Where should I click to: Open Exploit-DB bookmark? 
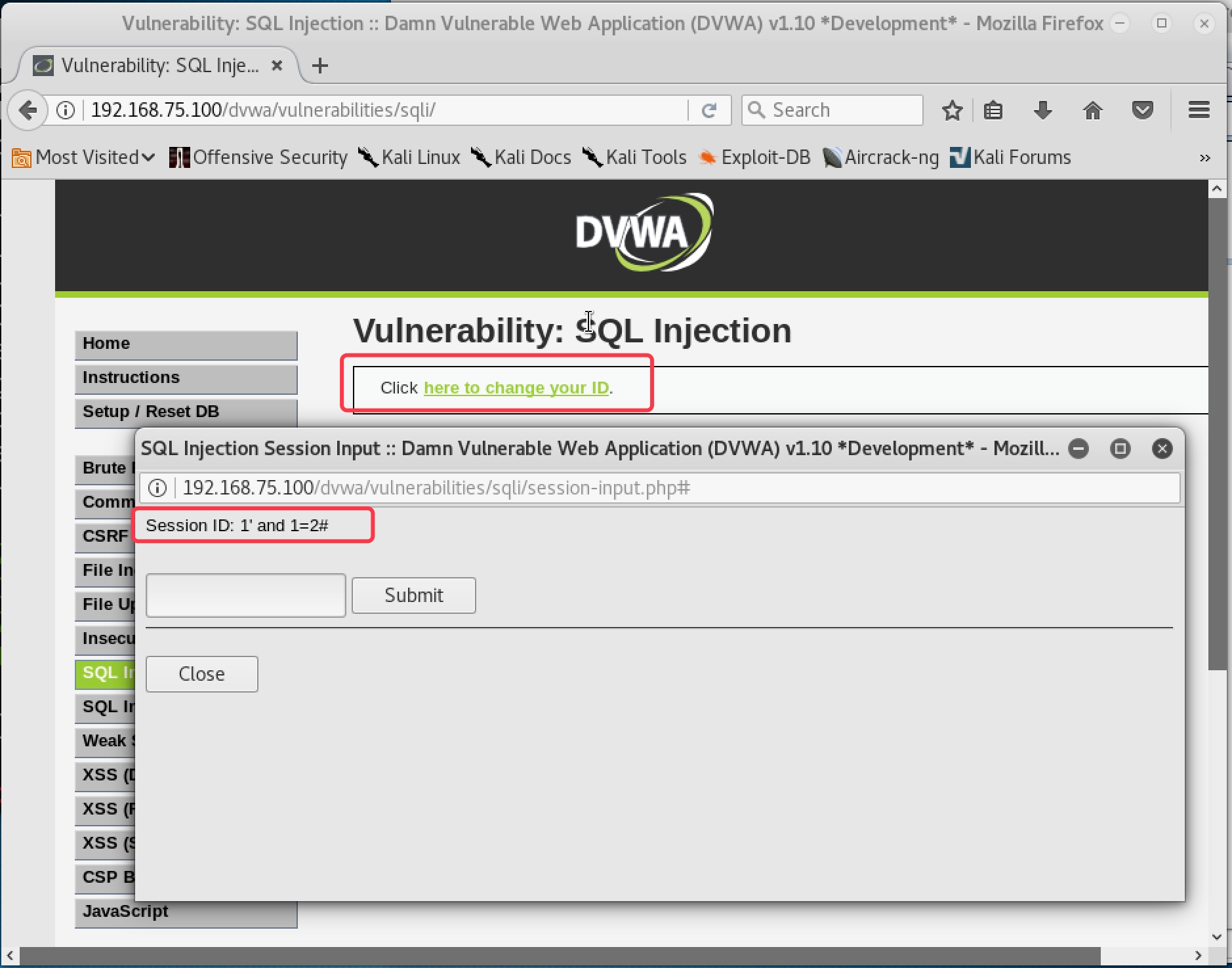(754, 157)
